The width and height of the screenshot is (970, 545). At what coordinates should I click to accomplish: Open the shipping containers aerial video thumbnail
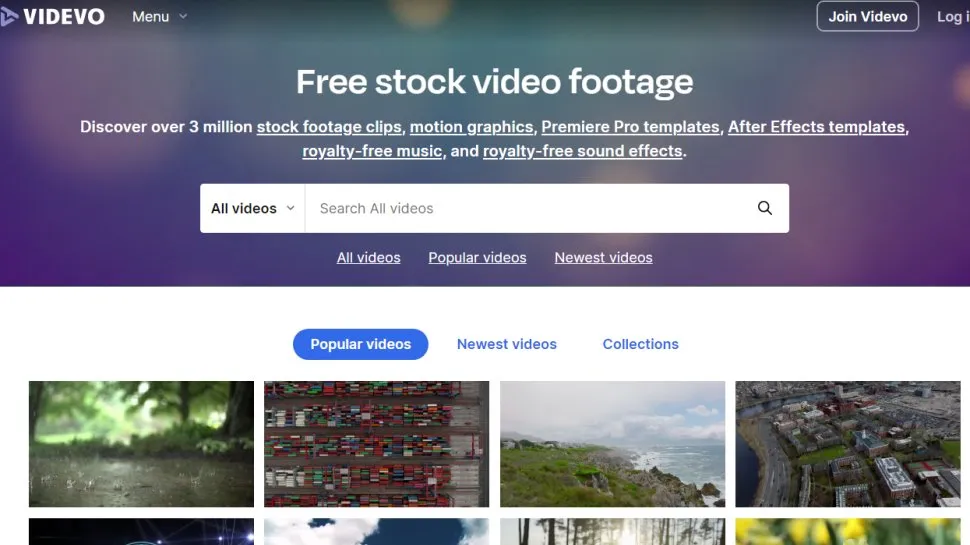coord(376,444)
